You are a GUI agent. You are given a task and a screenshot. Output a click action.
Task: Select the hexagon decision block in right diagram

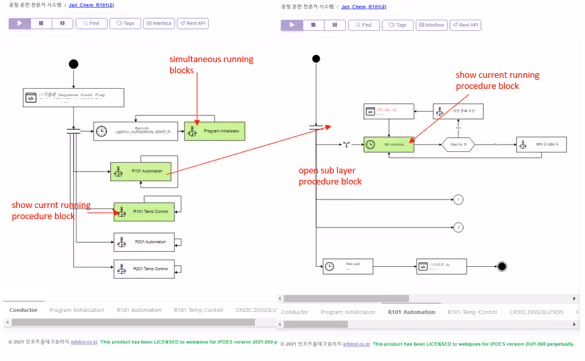coord(458,144)
